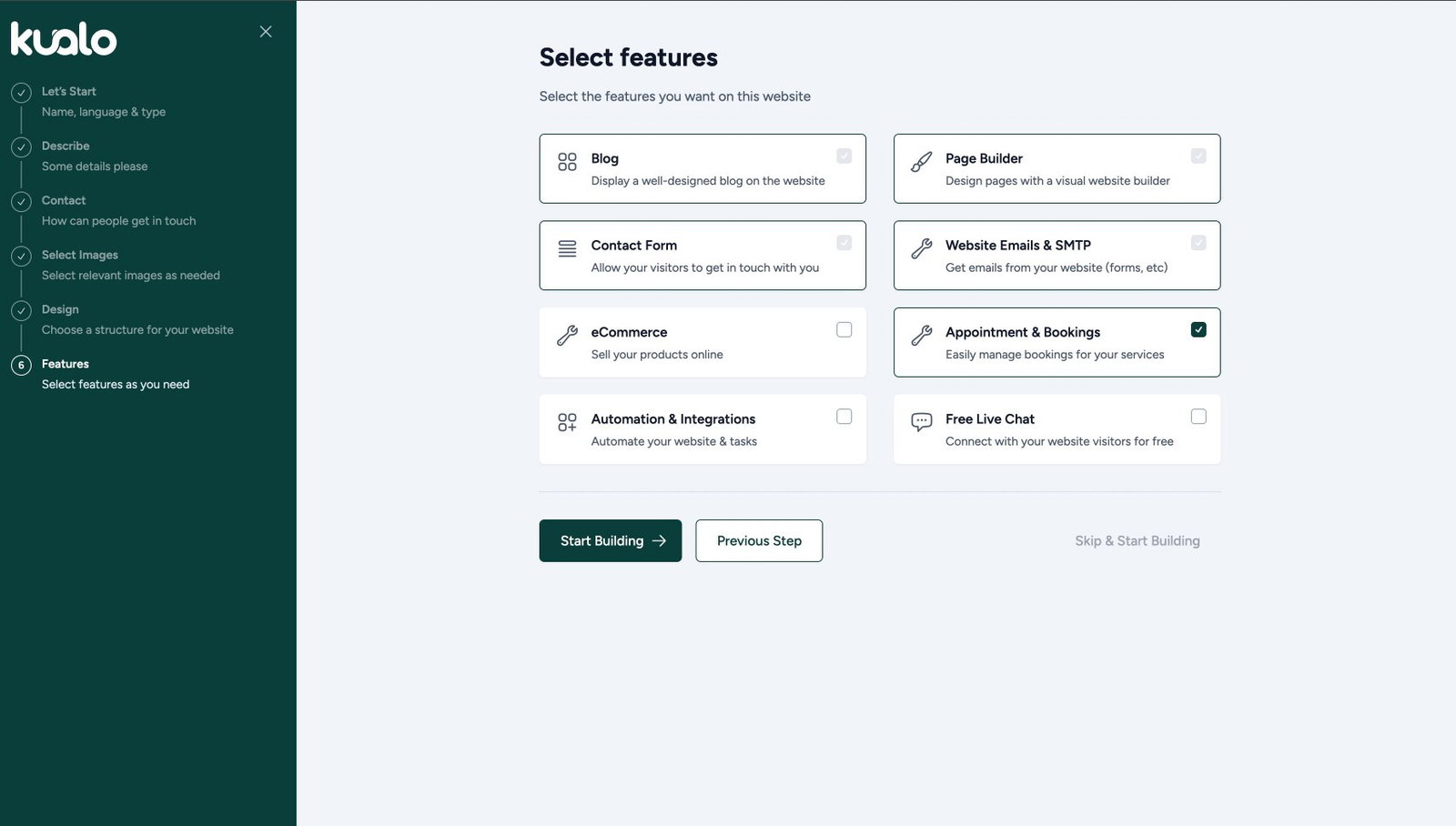The image size is (1456, 826).
Task: Open the Features step
Action: pyautogui.click(x=66, y=364)
